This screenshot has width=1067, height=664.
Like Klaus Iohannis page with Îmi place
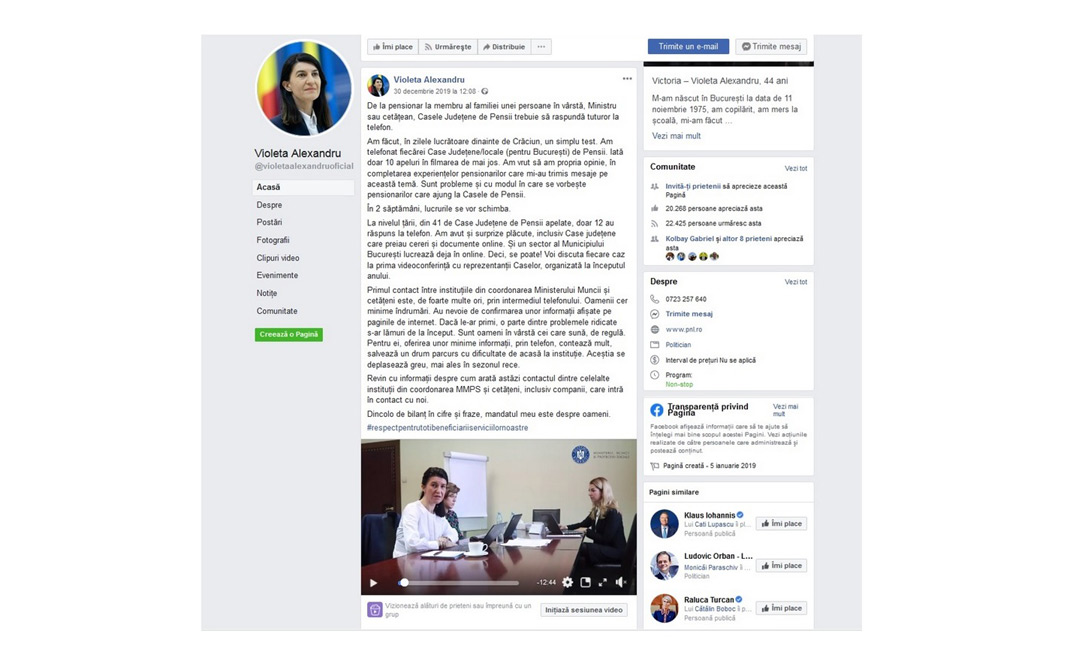coord(781,524)
